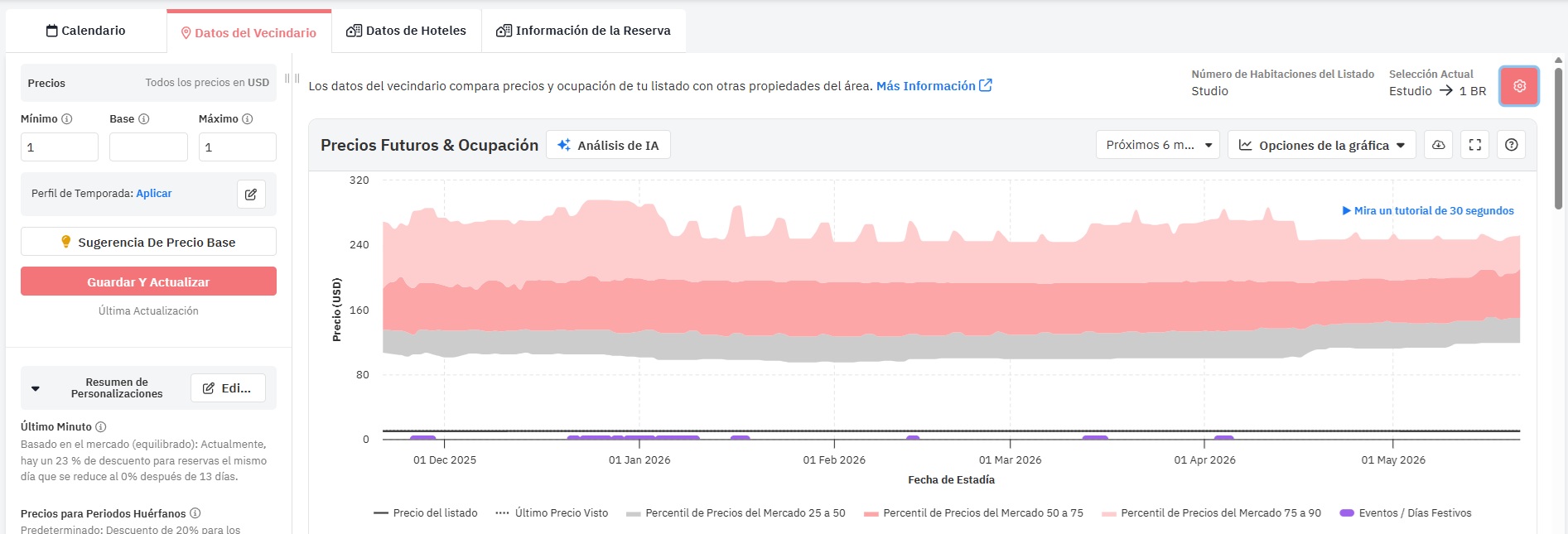Click the edit Perfil de Temporada icon
Viewport: 1568px width, 534px height.
251,194
